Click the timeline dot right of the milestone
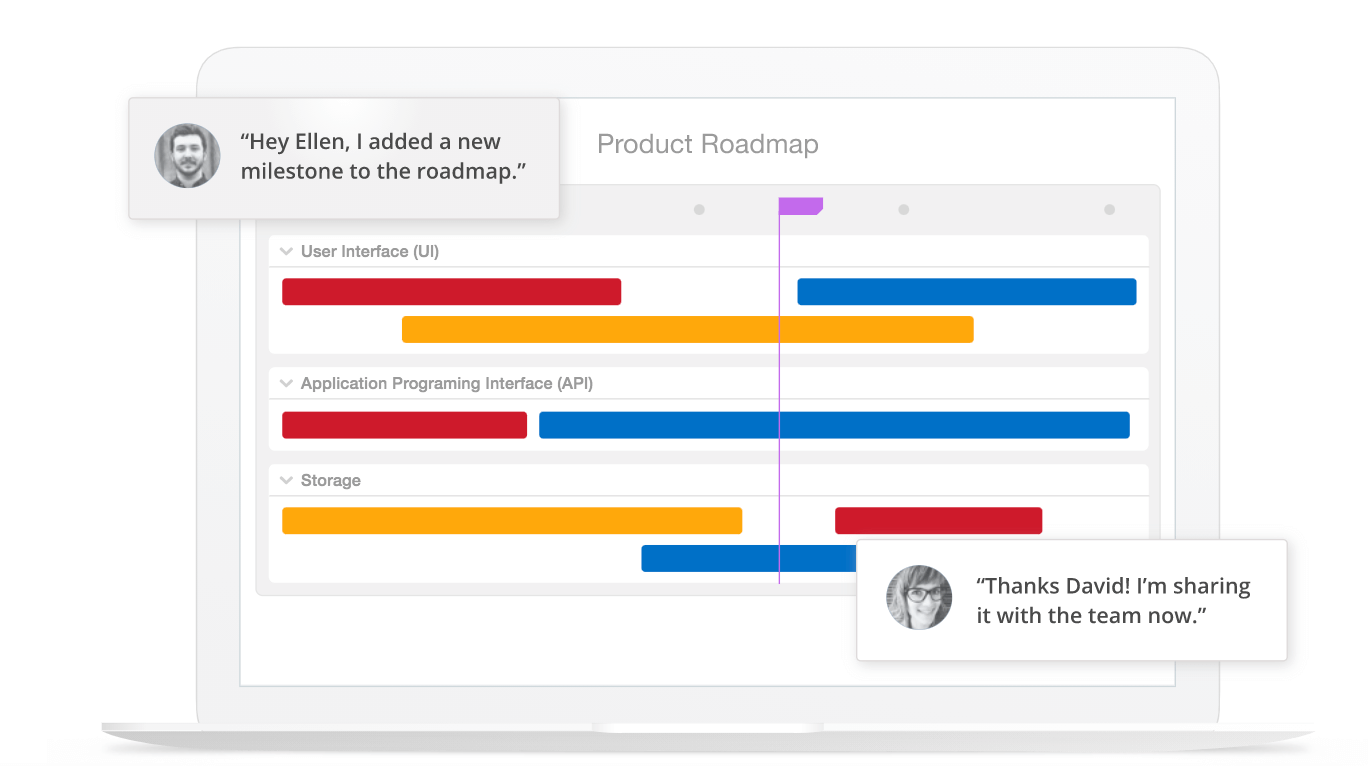The image size is (1372, 766). point(904,209)
